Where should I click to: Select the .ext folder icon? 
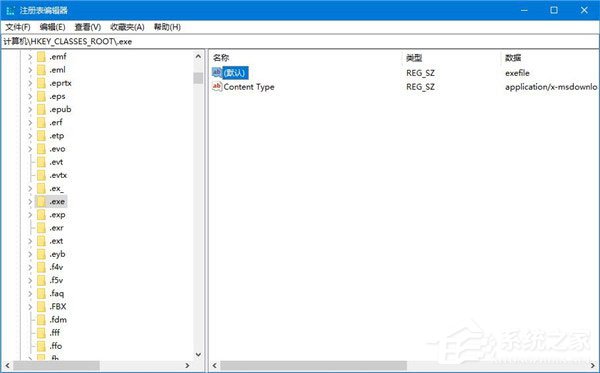(x=41, y=241)
